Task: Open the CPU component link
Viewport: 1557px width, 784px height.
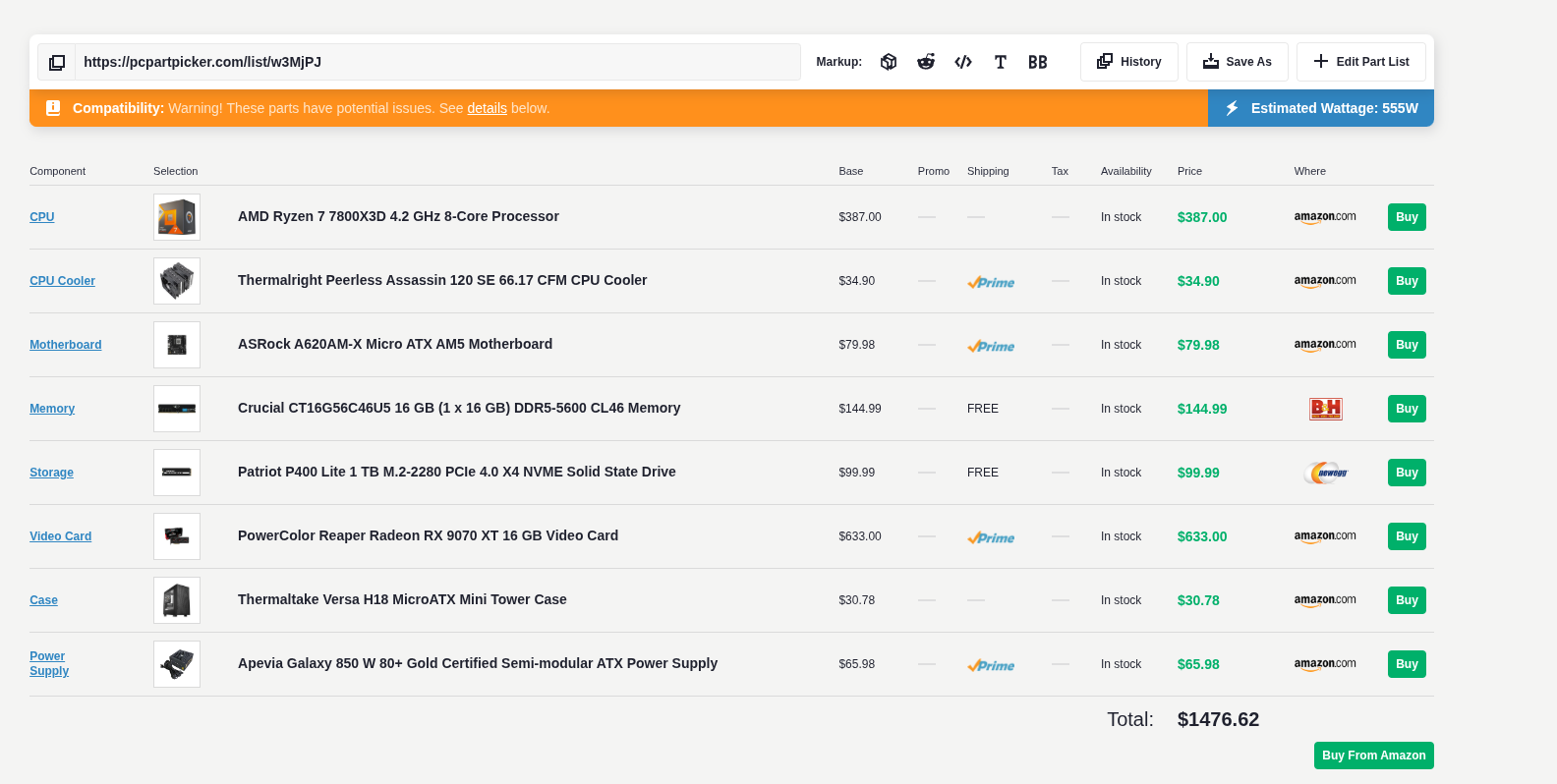Action: point(42,217)
